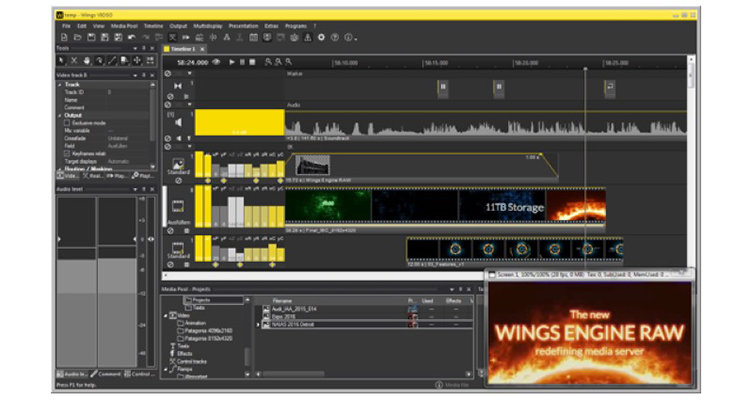Click the second pause marker on marker track
Viewport: 750px width, 400px height.
click(x=499, y=87)
